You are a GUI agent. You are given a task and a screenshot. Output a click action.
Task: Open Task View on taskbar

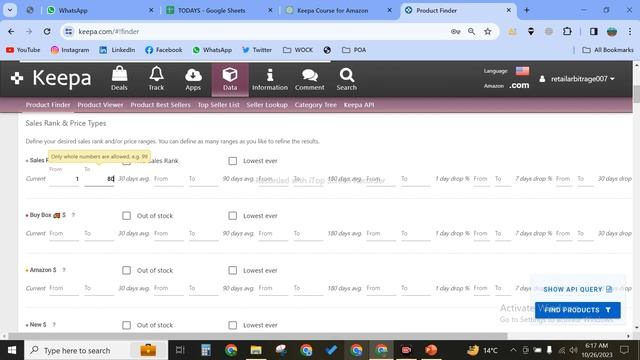(180, 350)
